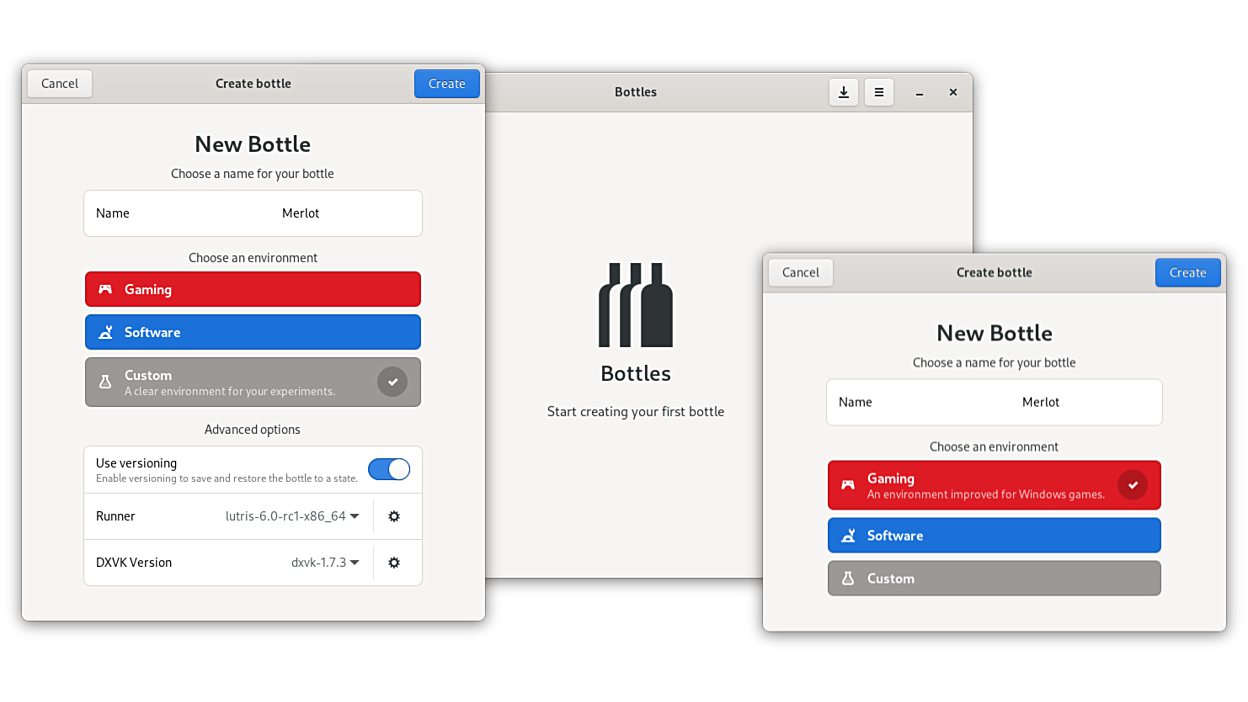Expand the Runner lutris-6.0-rc1 dropdown
Image resolution: width=1248 pixels, height=702 pixels.
(292, 517)
